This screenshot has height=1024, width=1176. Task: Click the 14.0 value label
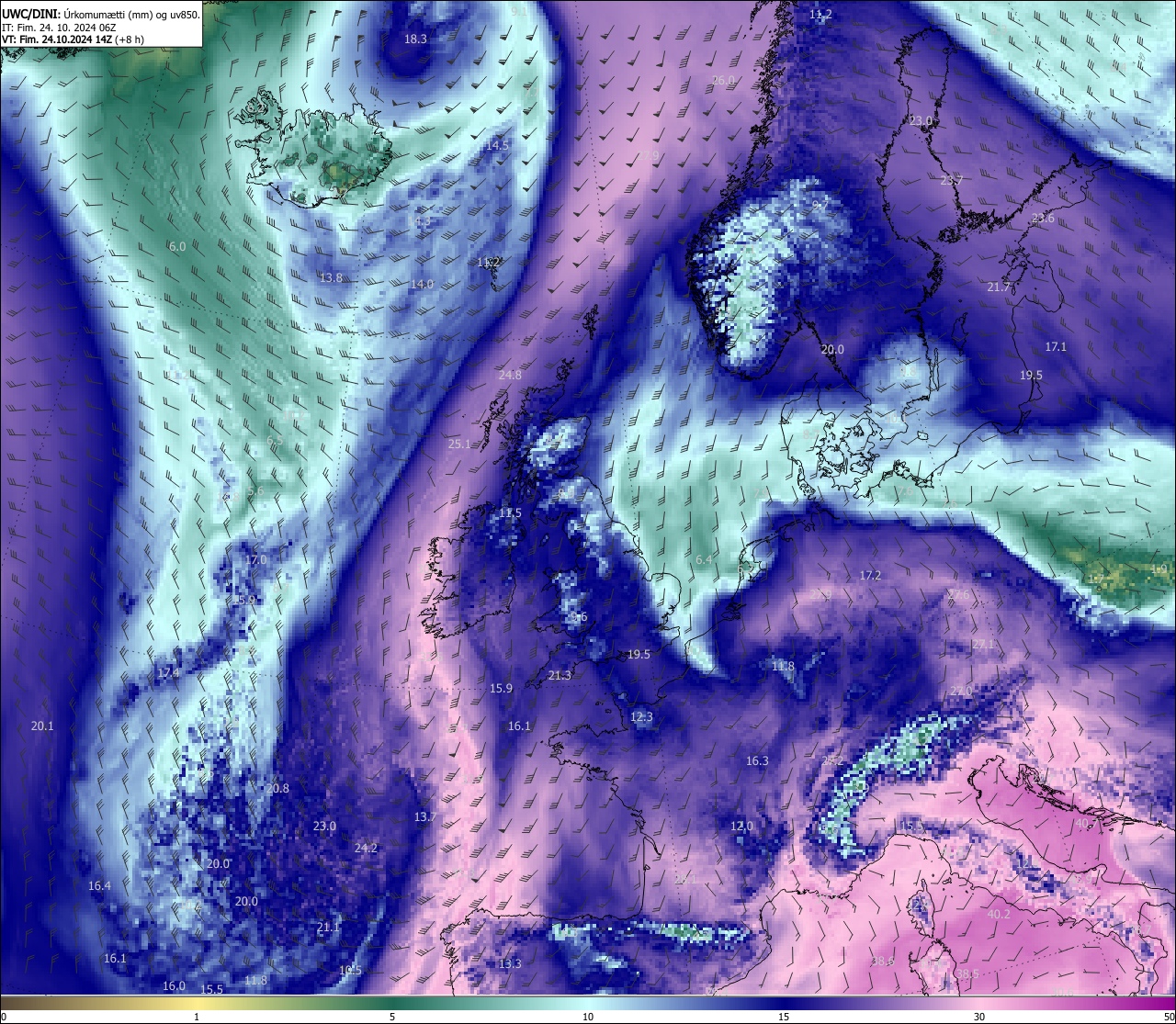pos(422,285)
